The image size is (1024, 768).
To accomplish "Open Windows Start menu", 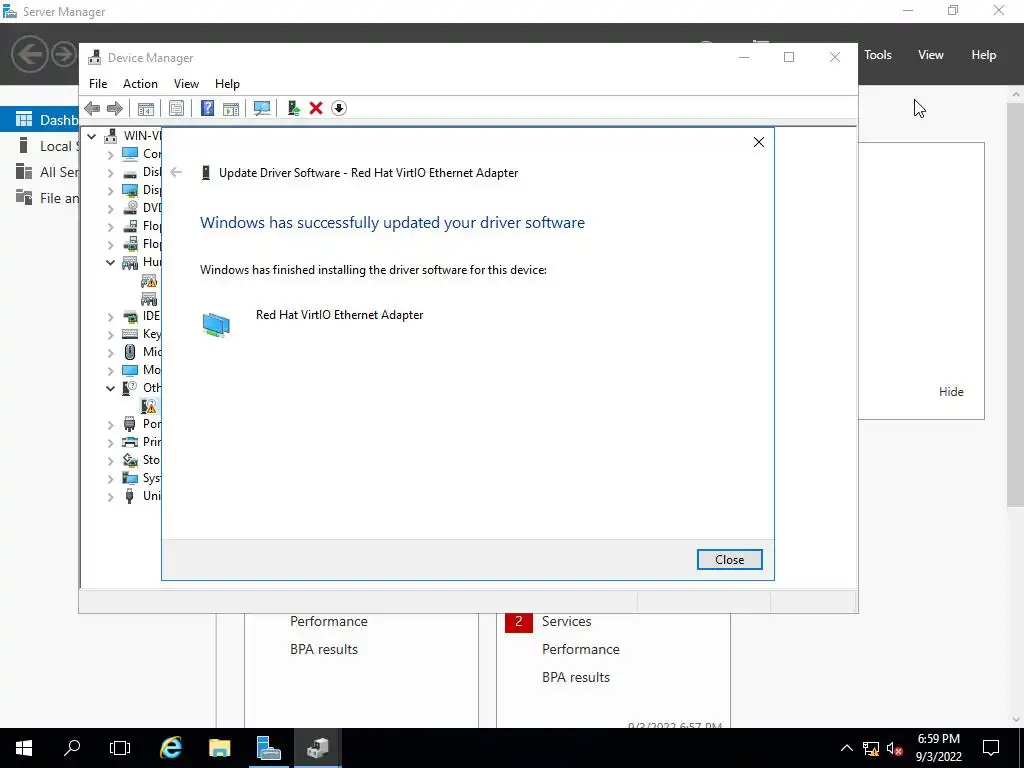I will pos(24,748).
